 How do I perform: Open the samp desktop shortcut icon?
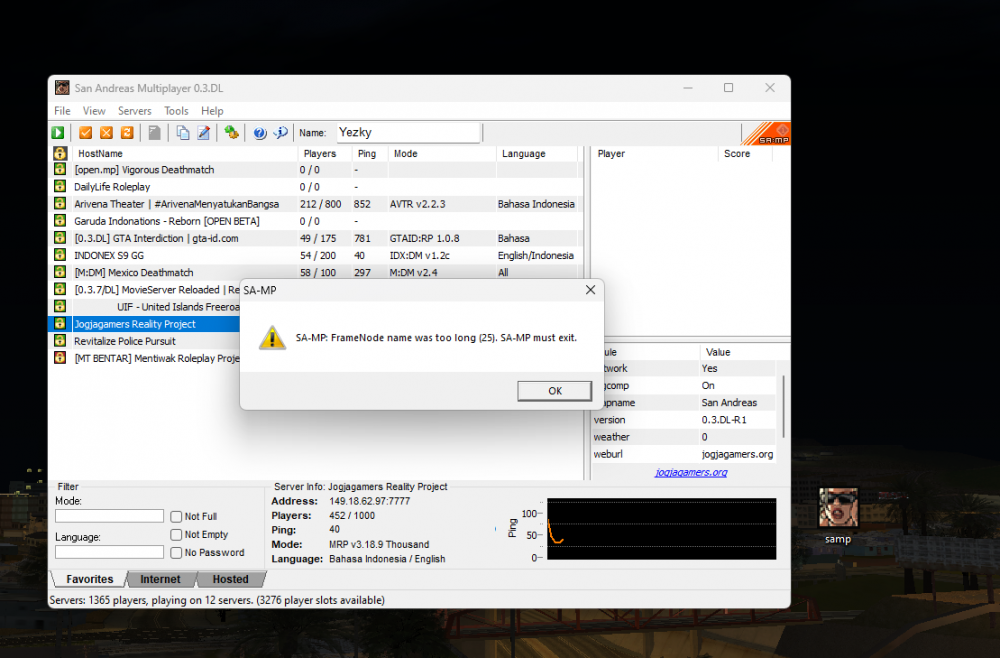click(838, 516)
